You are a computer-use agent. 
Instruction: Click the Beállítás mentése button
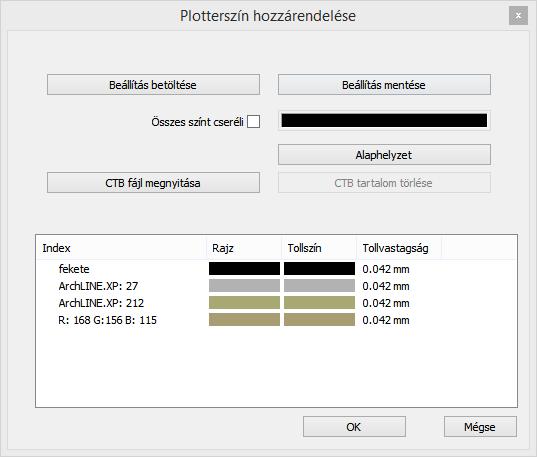pos(384,85)
